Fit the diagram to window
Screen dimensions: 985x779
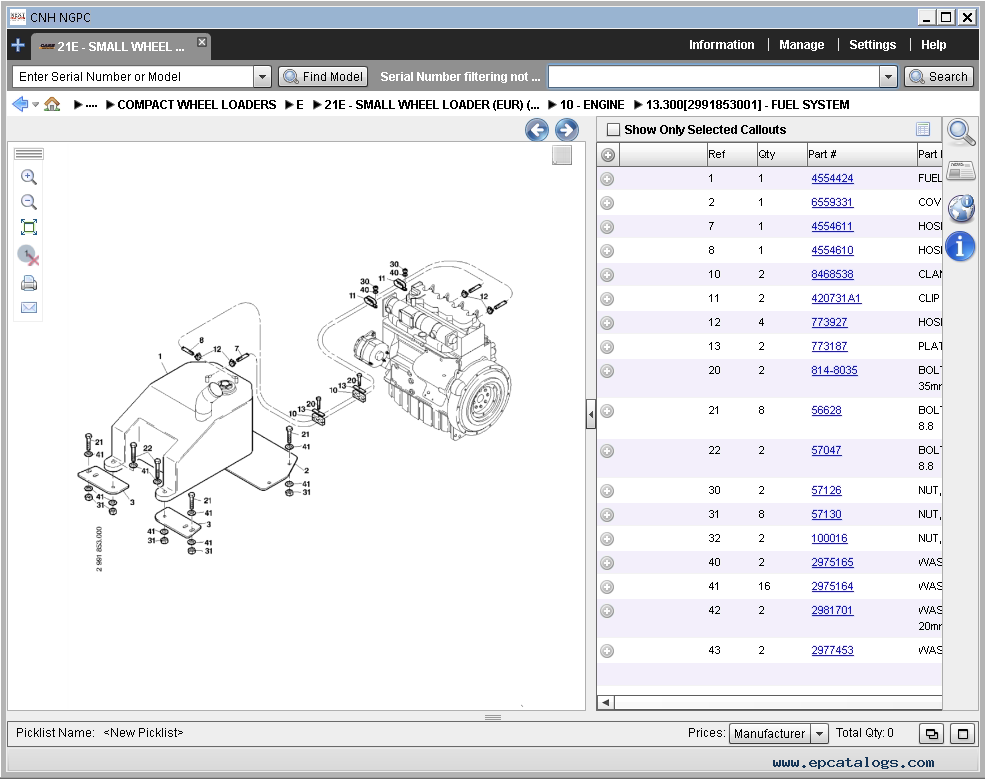pos(29,227)
